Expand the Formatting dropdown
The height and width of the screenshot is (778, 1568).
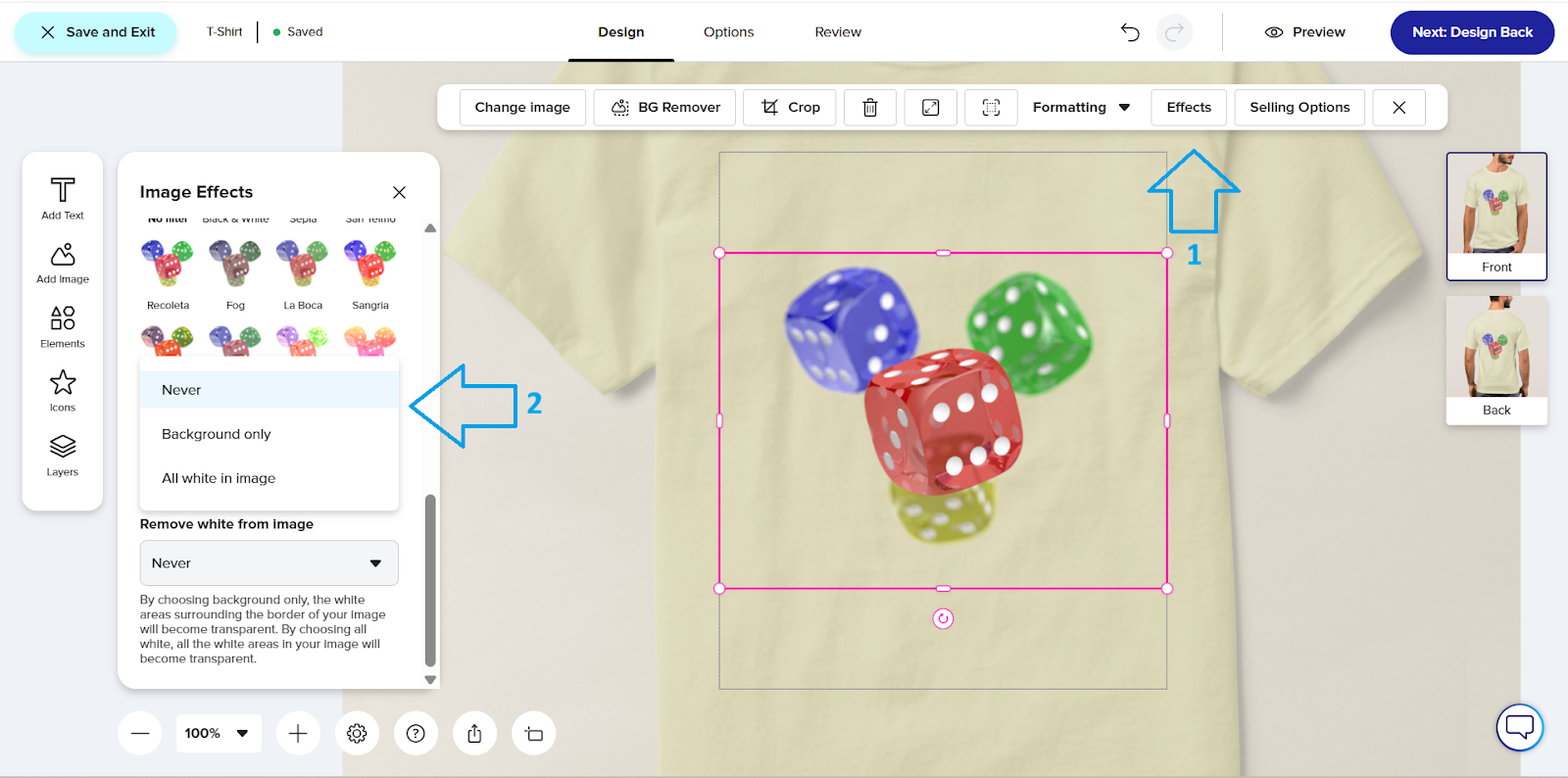[x=1081, y=108]
